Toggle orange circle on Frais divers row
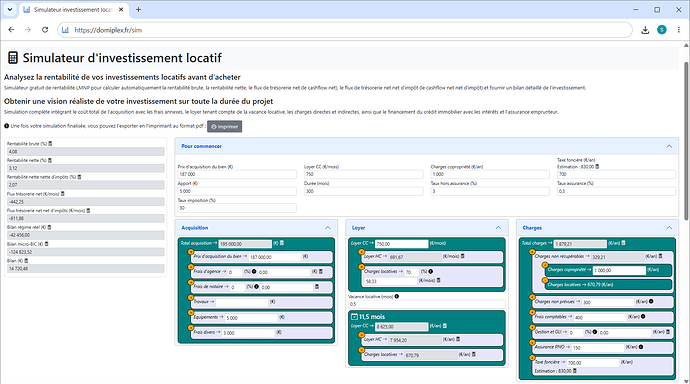 [x=191, y=328]
